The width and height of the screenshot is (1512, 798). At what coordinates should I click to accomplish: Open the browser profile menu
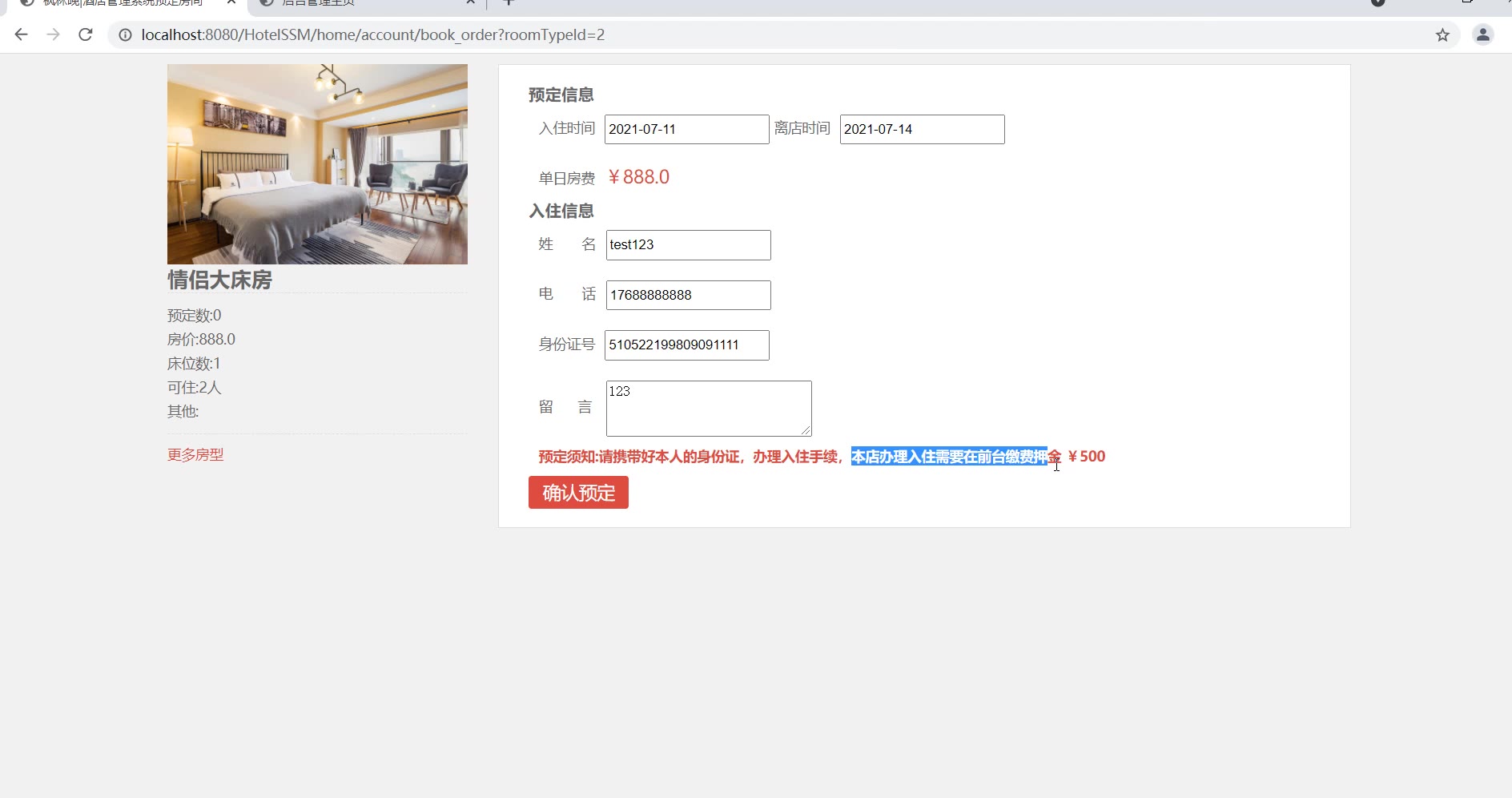tap(1483, 34)
